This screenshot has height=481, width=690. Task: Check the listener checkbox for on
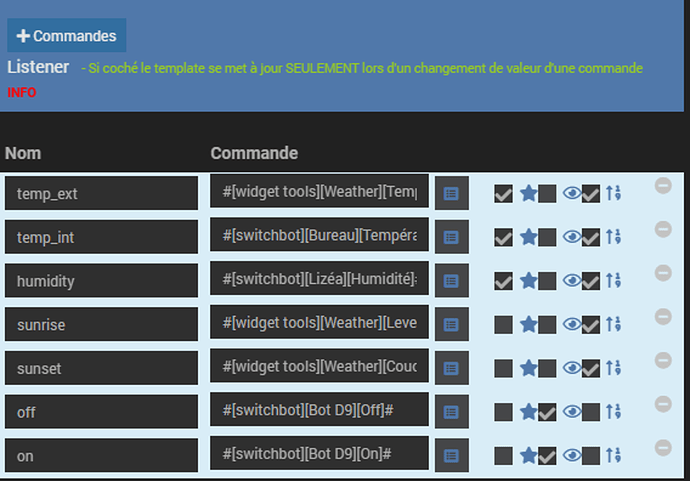pyautogui.click(x=503, y=456)
